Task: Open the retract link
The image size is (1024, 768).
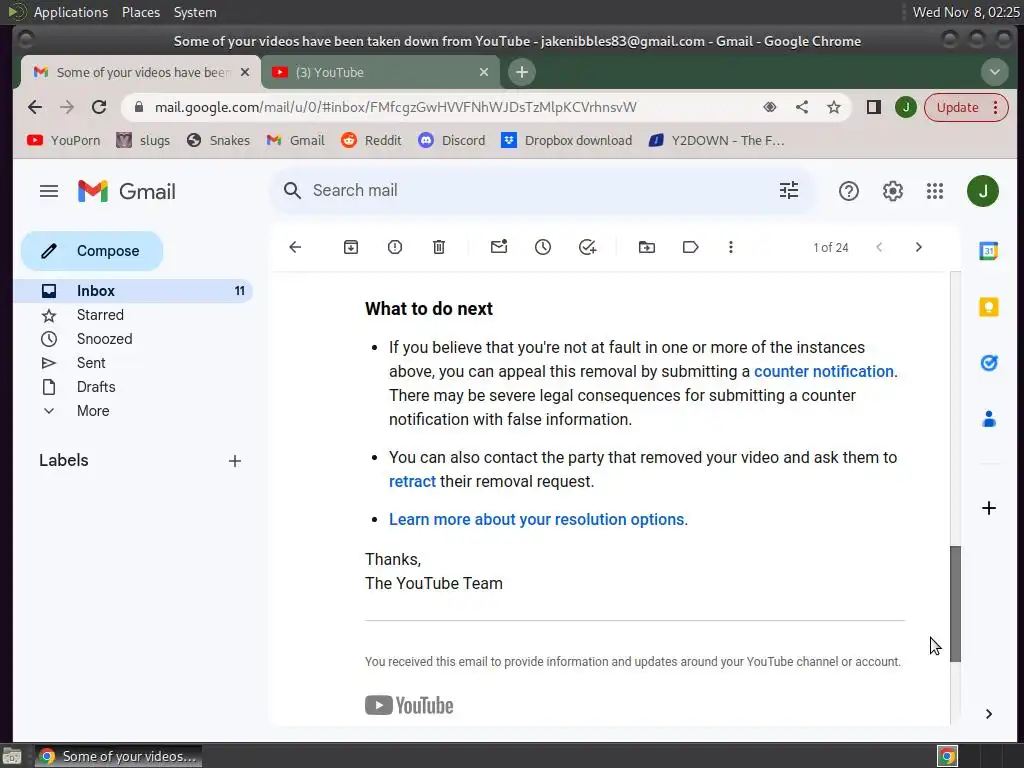Action: (412, 482)
